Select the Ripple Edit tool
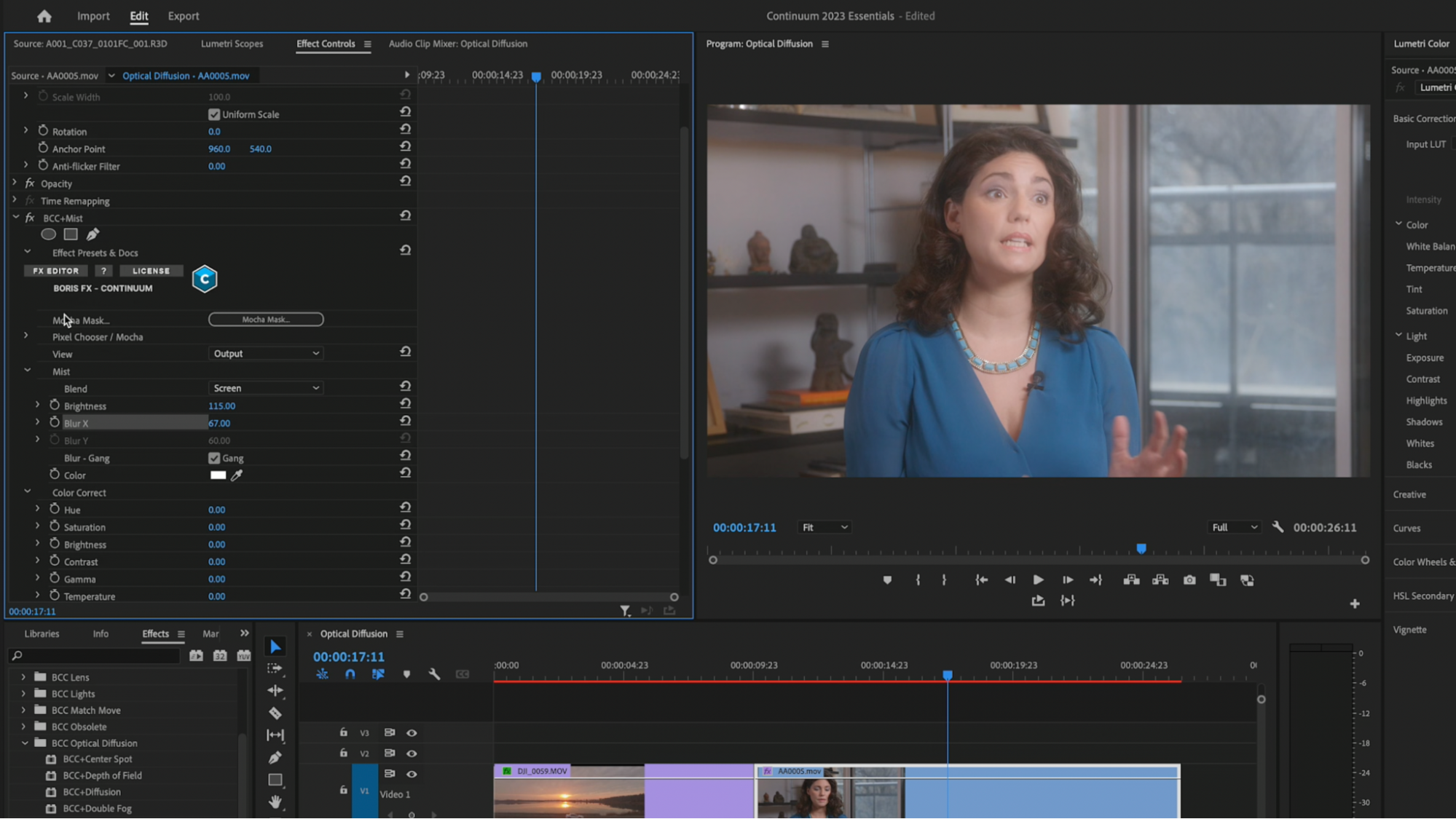The height and width of the screenshot is (819, 1456). point(275,690)
